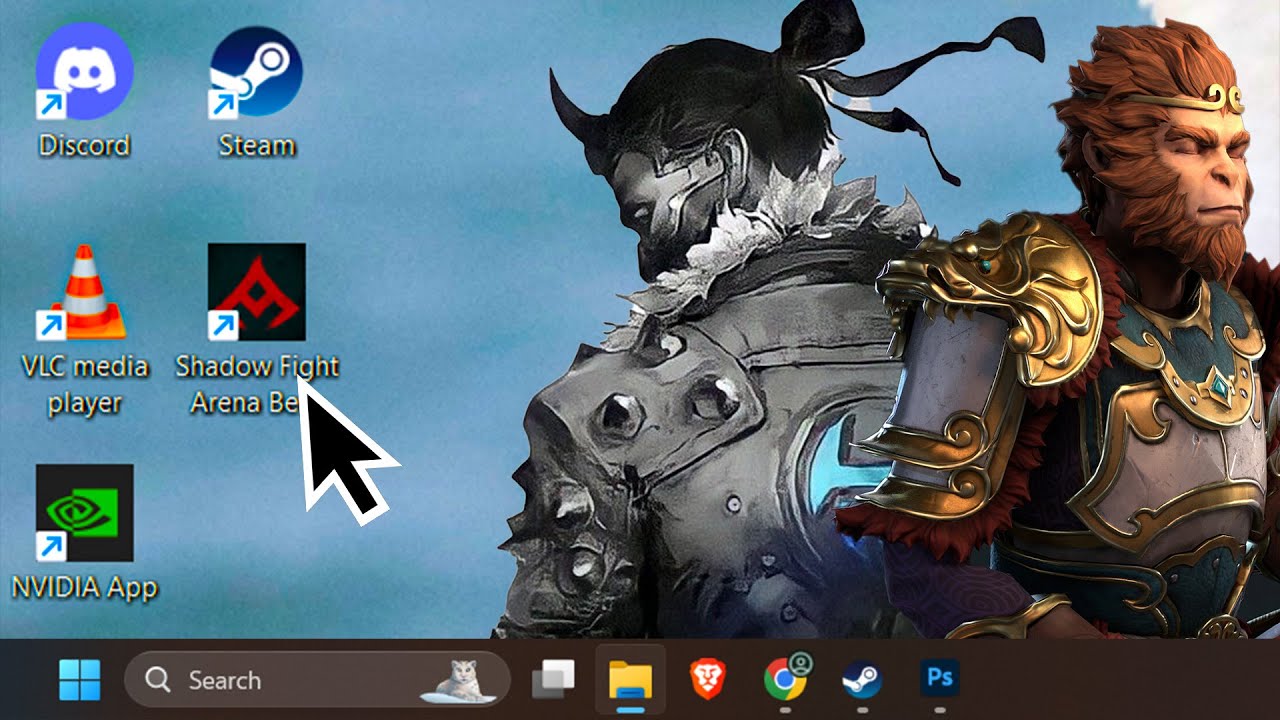Open the Windows Start menu
This screenshot has height=720, width=1280.
[79, 681]
